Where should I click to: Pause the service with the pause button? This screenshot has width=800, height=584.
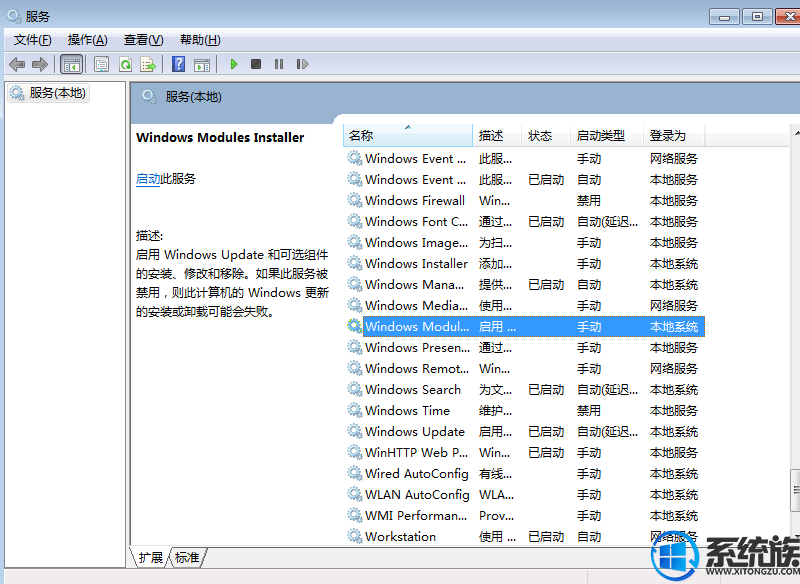coord(279,64)
